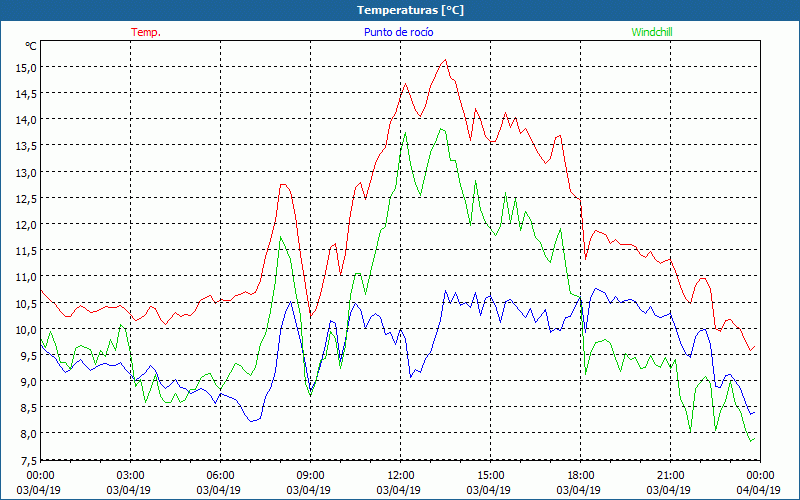Screen dimensions: 800x500
Task: Click the '21:00' time axis label
Action: [670, 476]
